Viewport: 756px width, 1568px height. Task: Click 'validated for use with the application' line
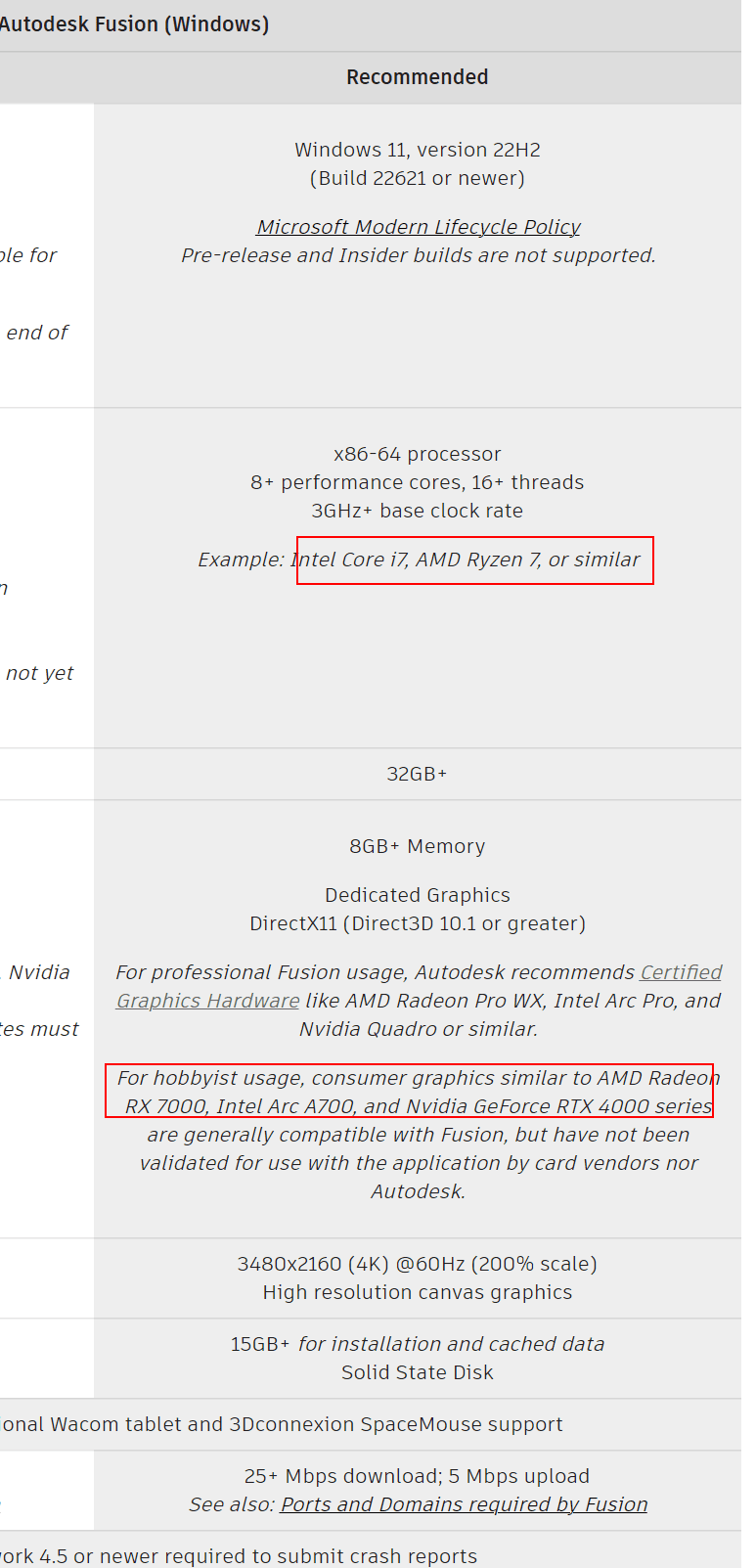click(x=419, y=1163)
